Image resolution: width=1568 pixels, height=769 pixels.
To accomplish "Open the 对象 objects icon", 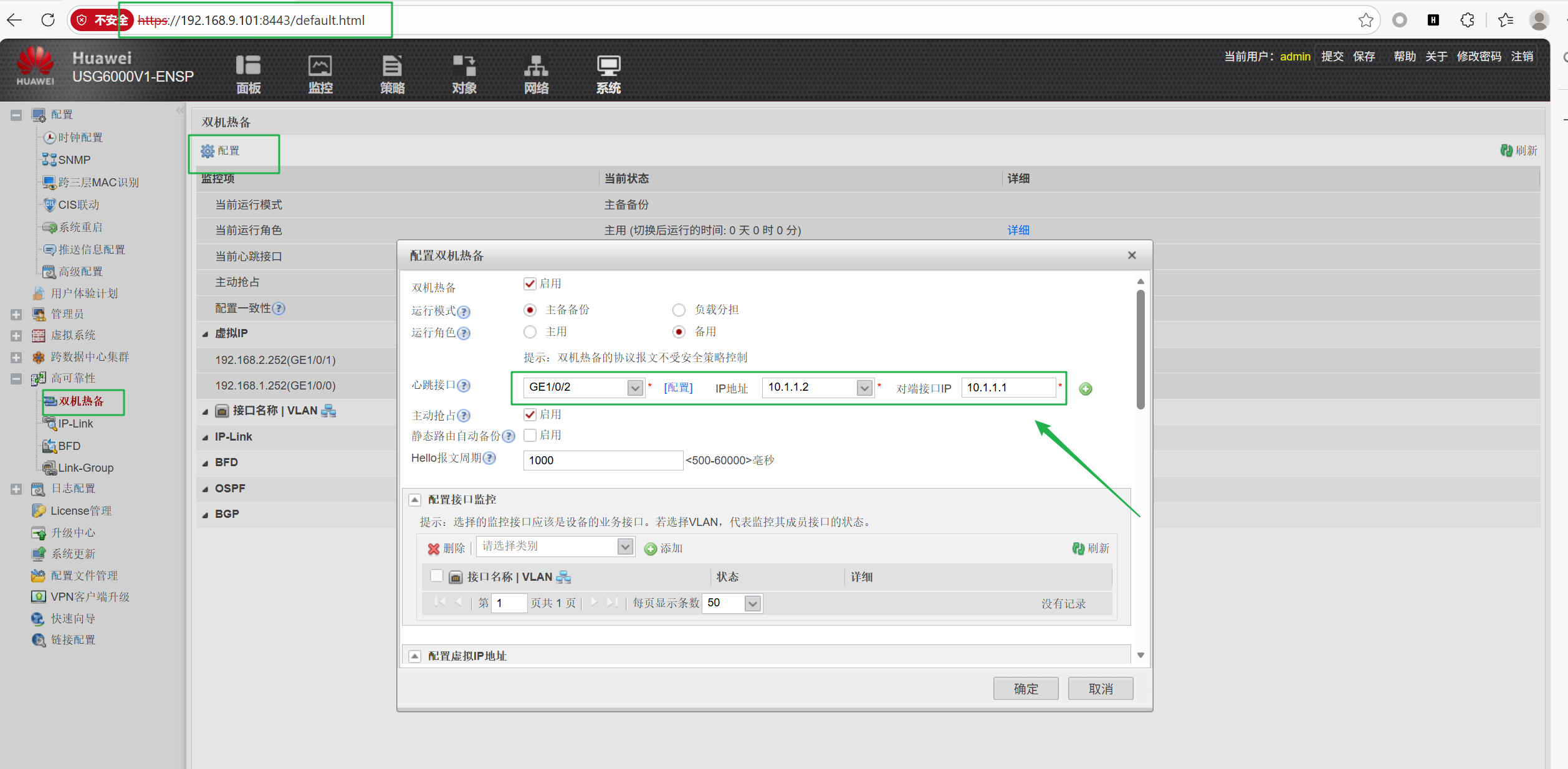I will click(x=464, y=65).
